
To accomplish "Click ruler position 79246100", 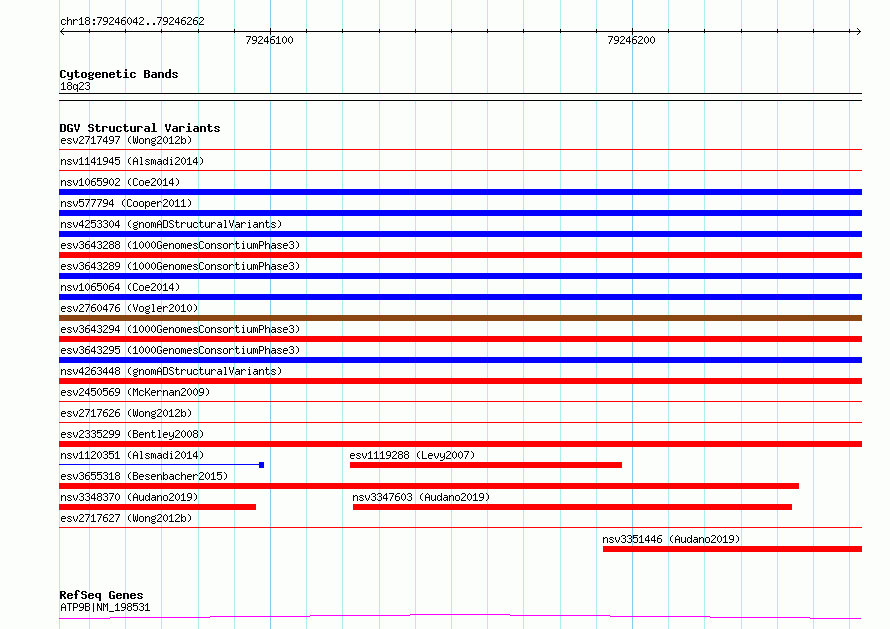I will (x=270, y=40).
